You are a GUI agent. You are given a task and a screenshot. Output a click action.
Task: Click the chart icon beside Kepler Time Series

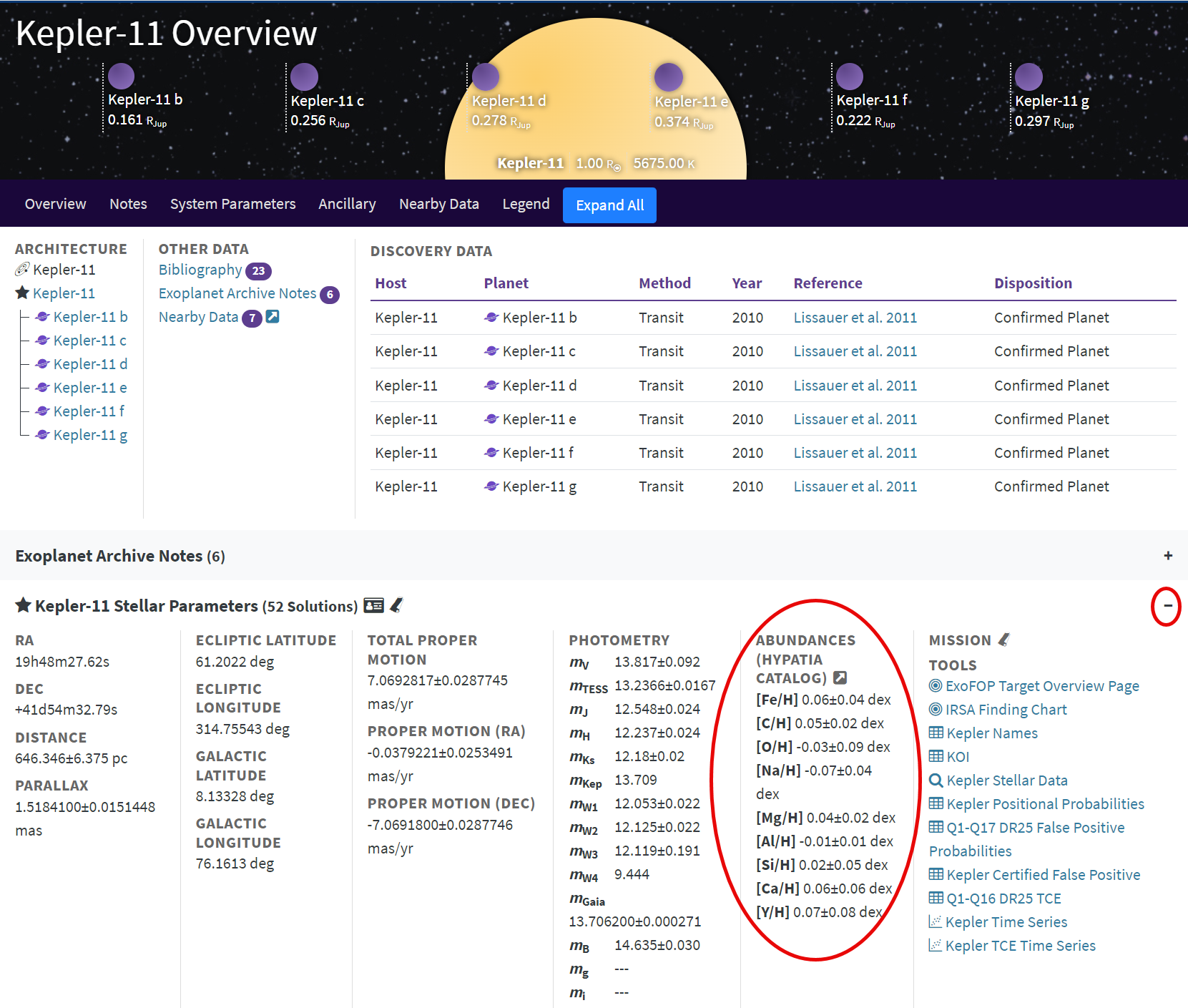point(936,921)
